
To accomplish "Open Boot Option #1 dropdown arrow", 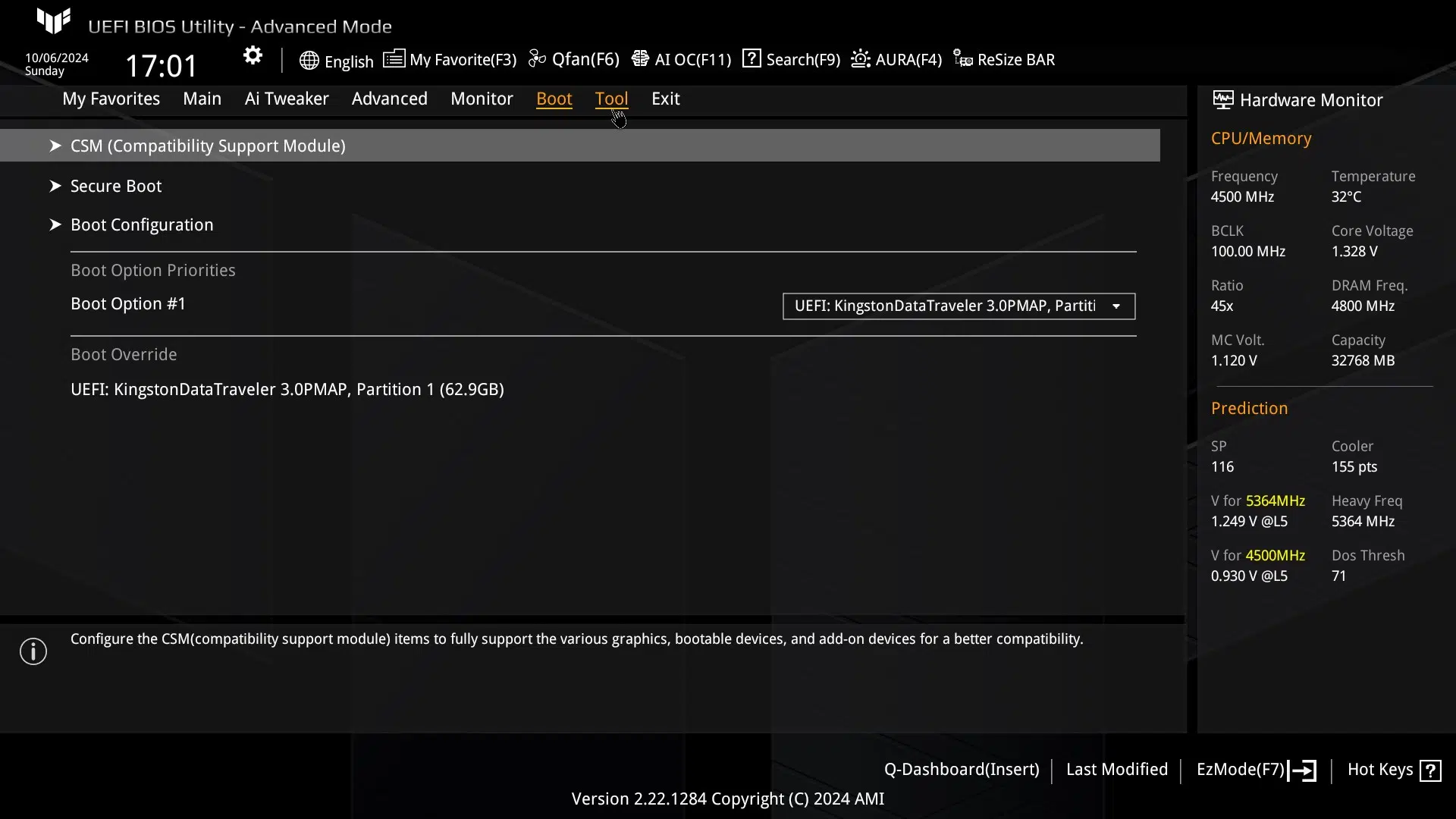I will pos(1116,306).
